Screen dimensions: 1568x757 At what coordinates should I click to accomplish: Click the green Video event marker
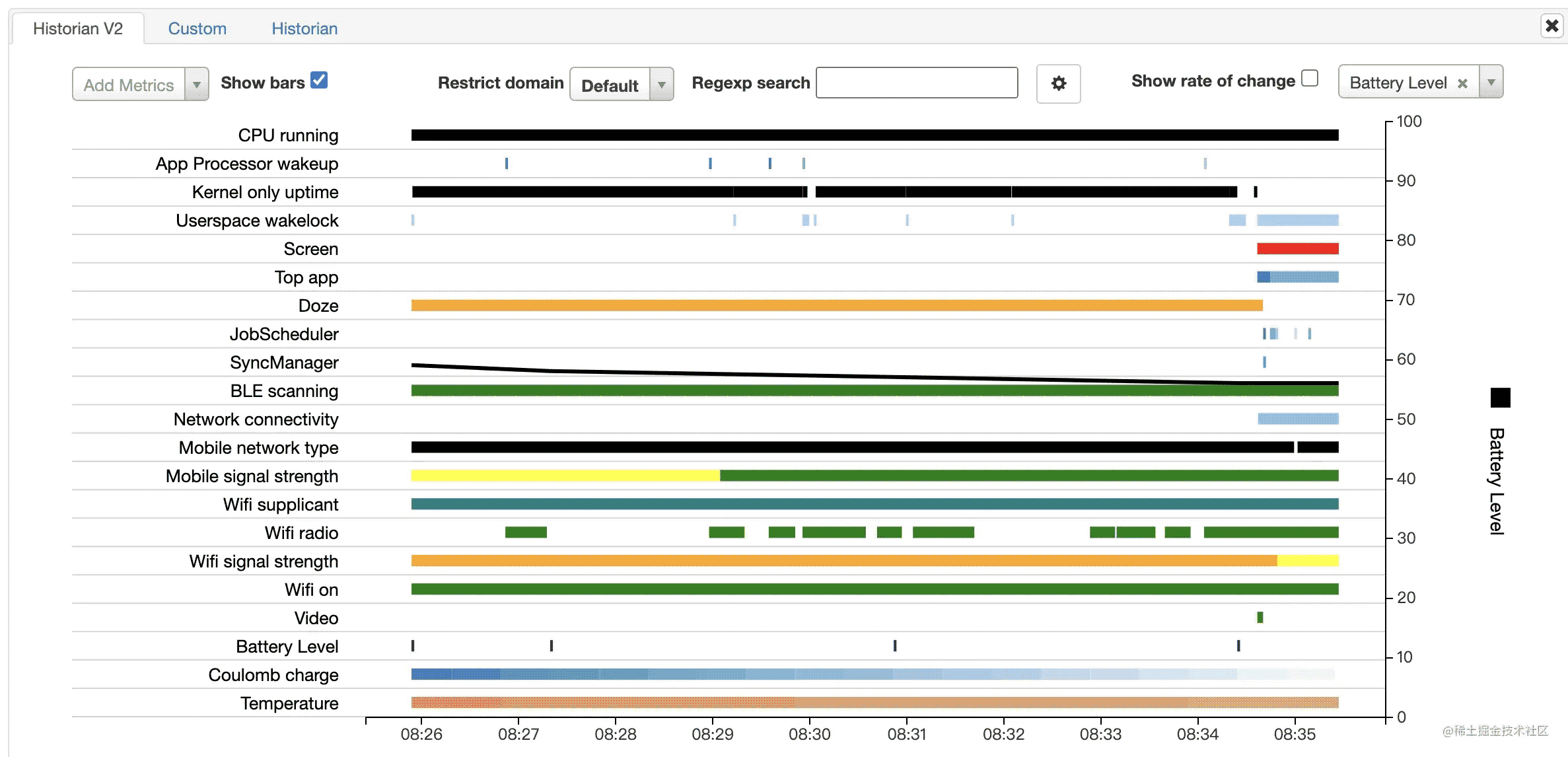point(1260,617)
